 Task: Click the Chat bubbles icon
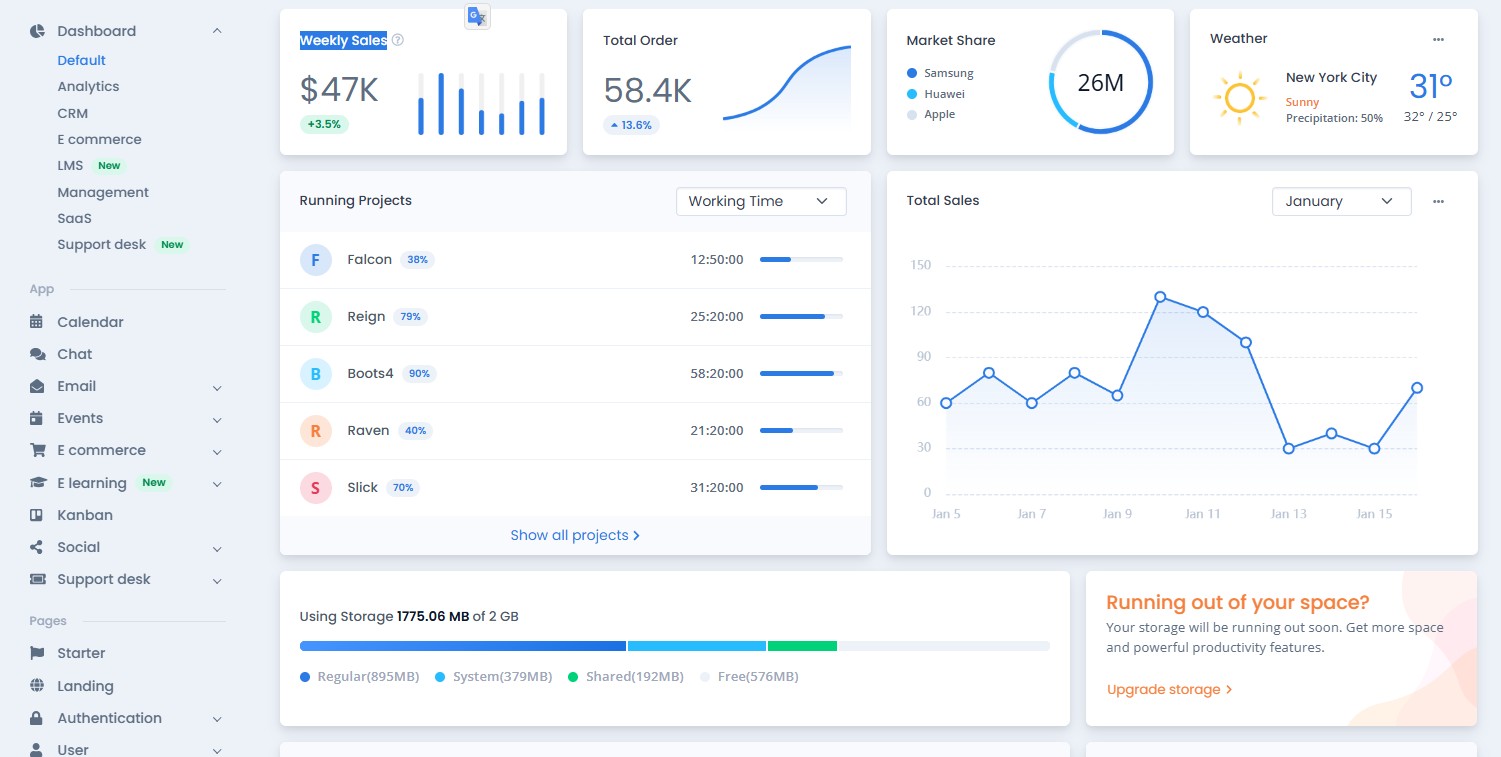(37, 354)
